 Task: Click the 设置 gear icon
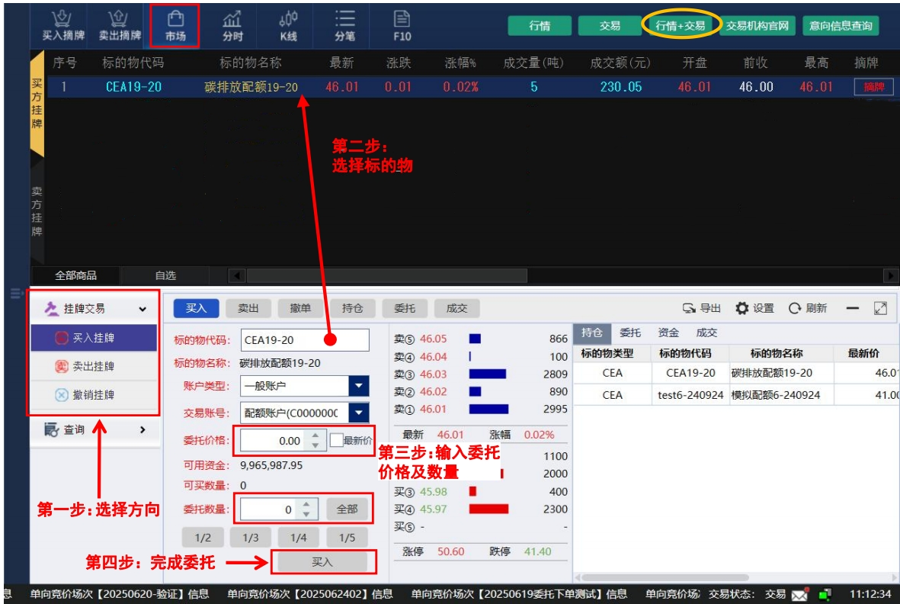click(x=754, y=308)
